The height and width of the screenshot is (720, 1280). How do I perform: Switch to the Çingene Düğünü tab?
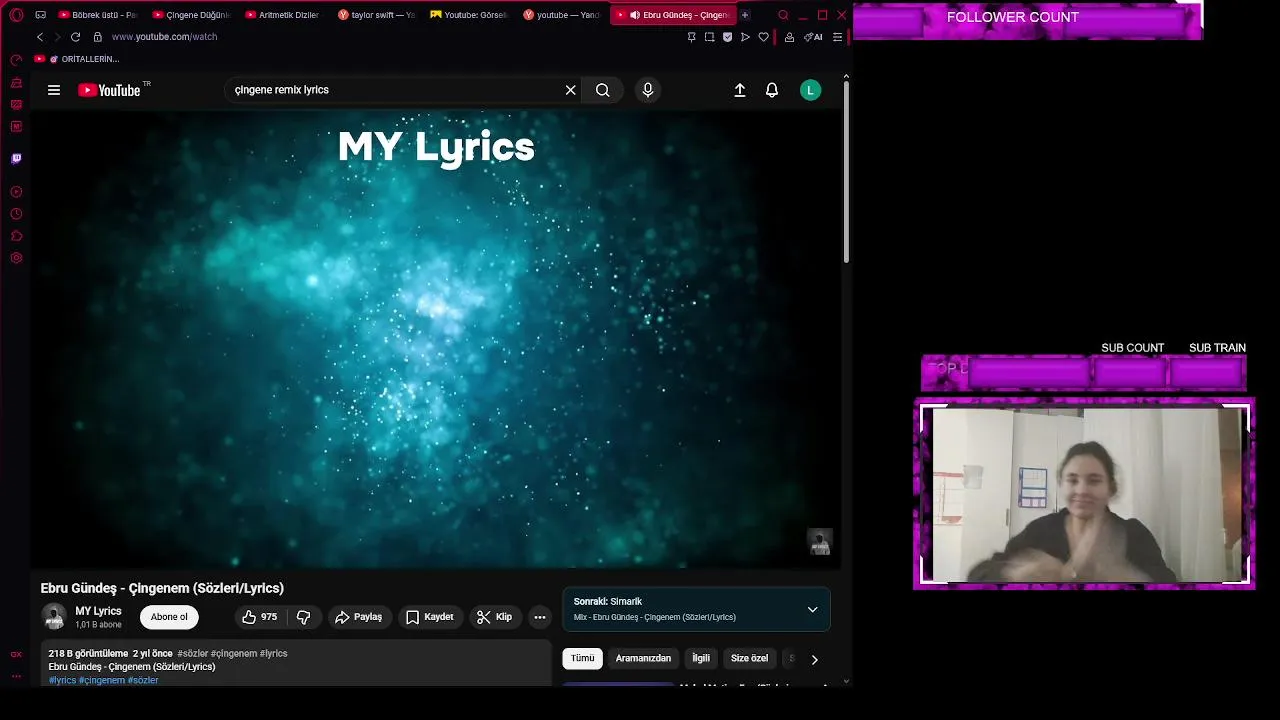tap(192, 15)
